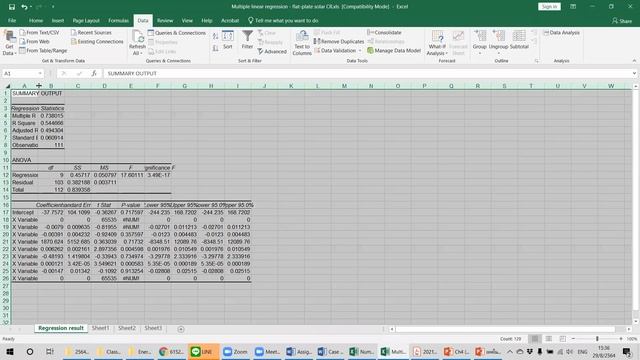This screenshot has height=360, width=640.
Task: Show the Queries & Connections pane
Action: pyautogui.click(x=177, y=33)
